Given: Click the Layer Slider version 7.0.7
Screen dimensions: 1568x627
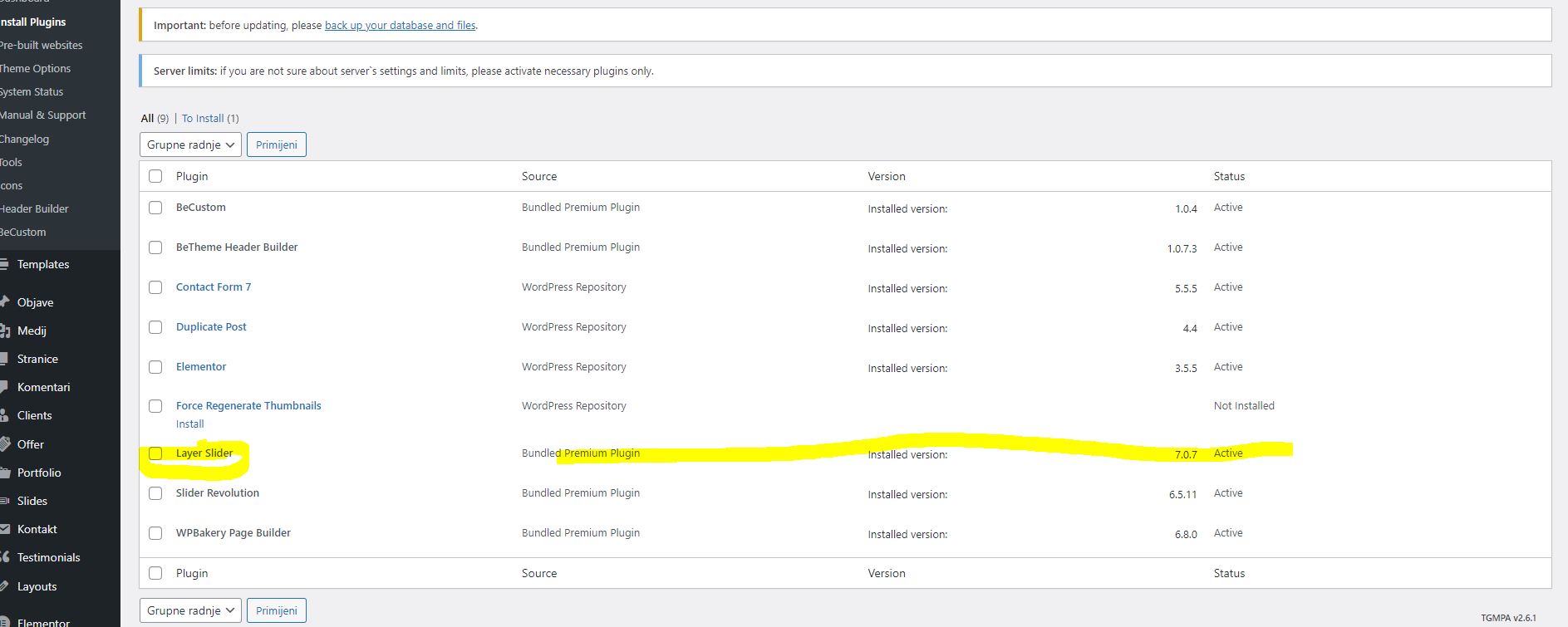Looking at the screenshot, I should click(1186, 454).
